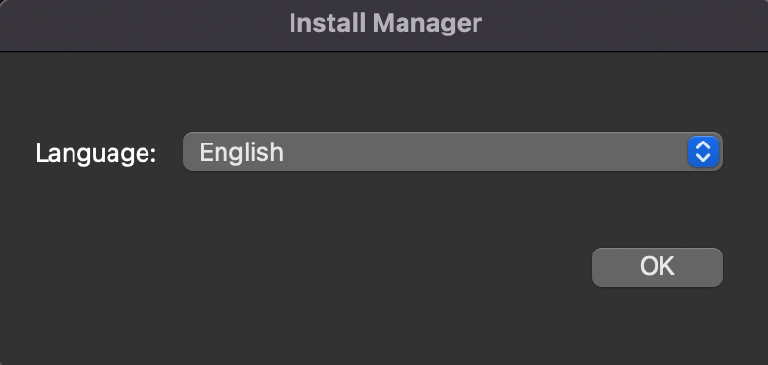Viewport: 768px width, 365px height.
Task: Click the empty area above the Language row
Action: pos(384,91)
